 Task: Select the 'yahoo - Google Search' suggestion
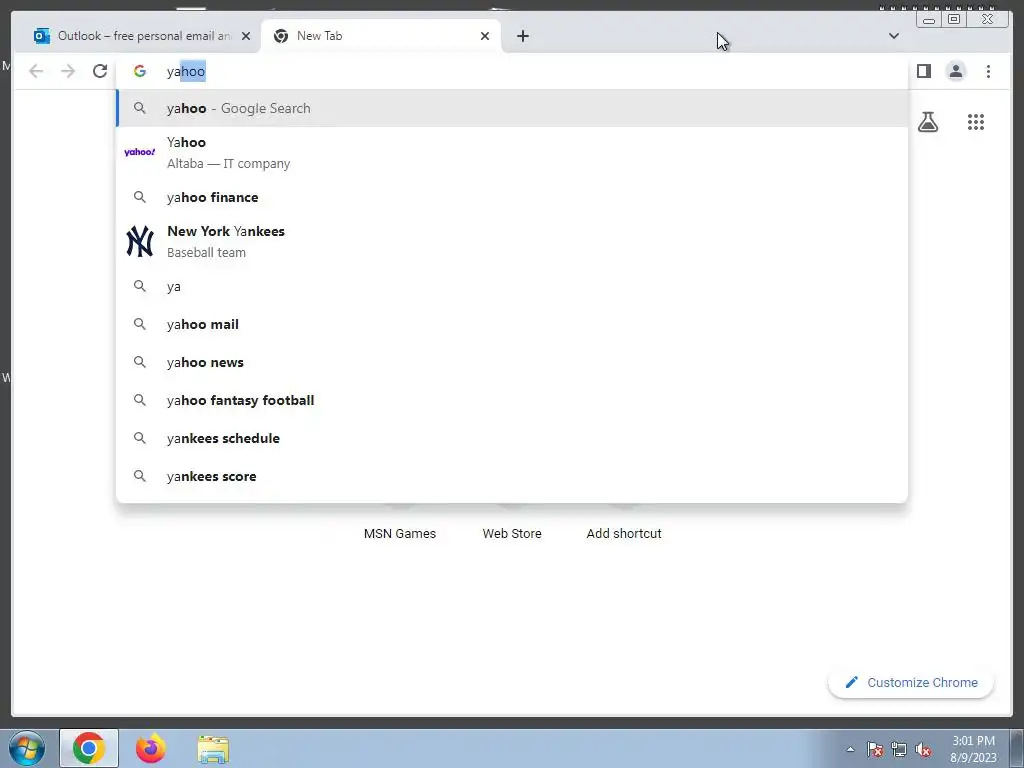(512, 108)
